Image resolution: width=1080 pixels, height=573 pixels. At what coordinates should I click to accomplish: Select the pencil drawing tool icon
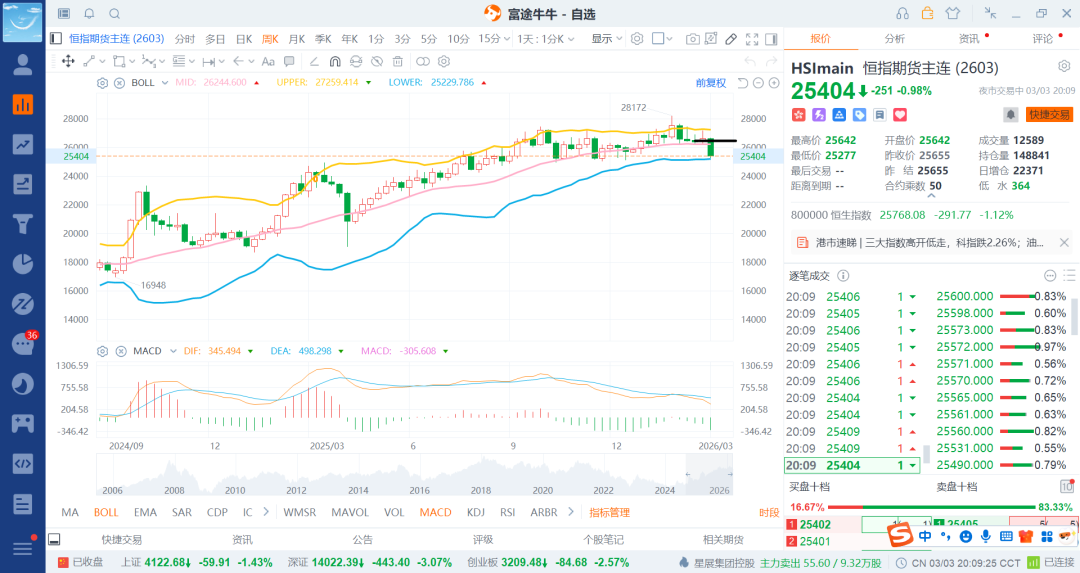731,39
